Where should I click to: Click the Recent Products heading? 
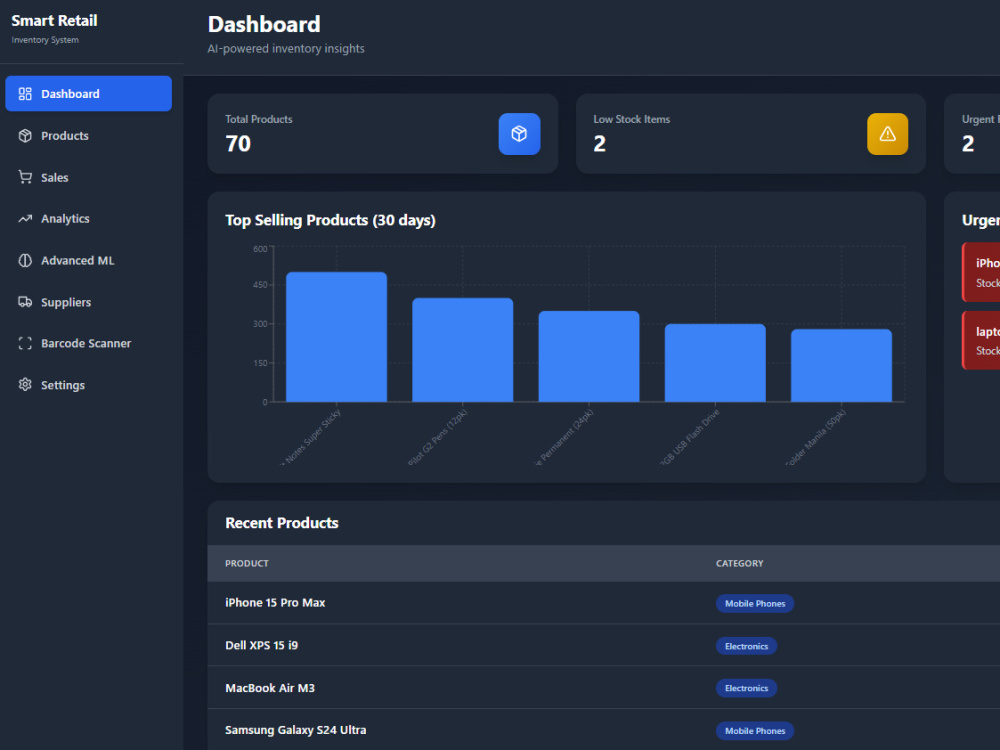tap(282, 523)
